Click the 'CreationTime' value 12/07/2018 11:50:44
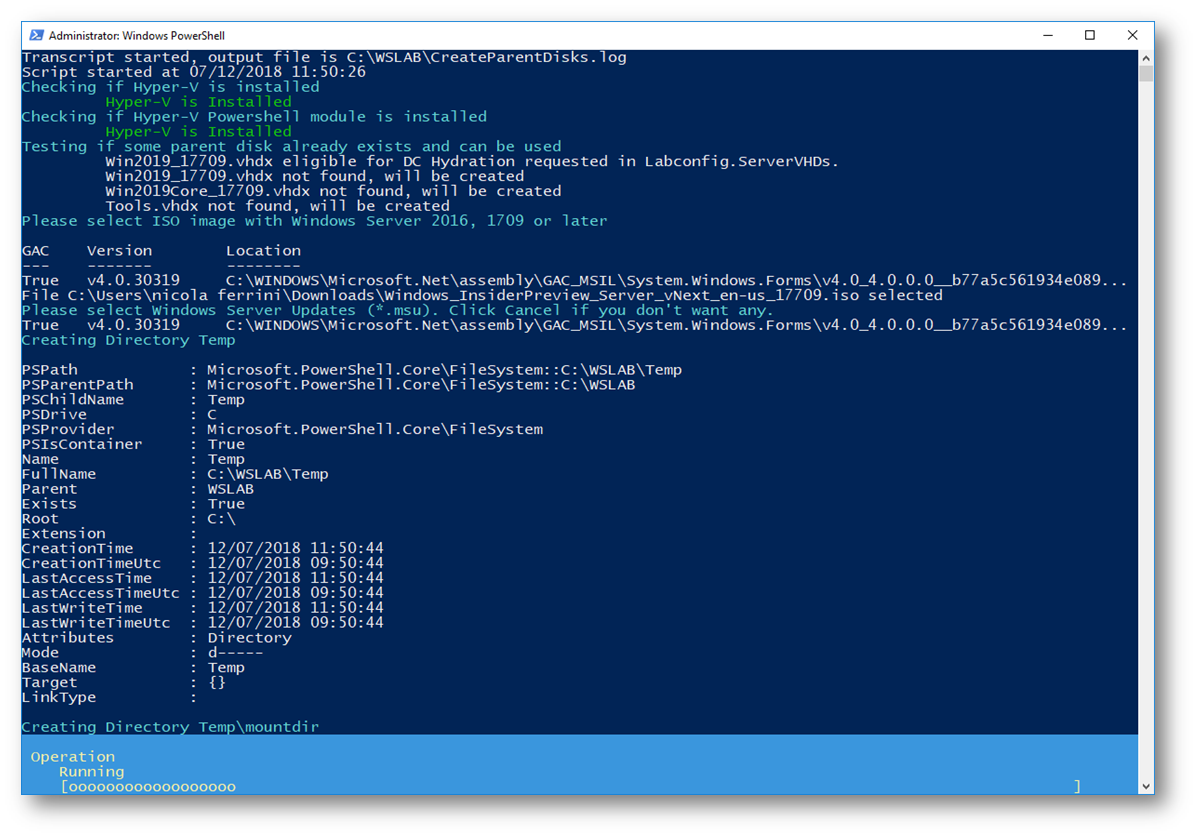1197x837 pixels. [x=295, y=548]
